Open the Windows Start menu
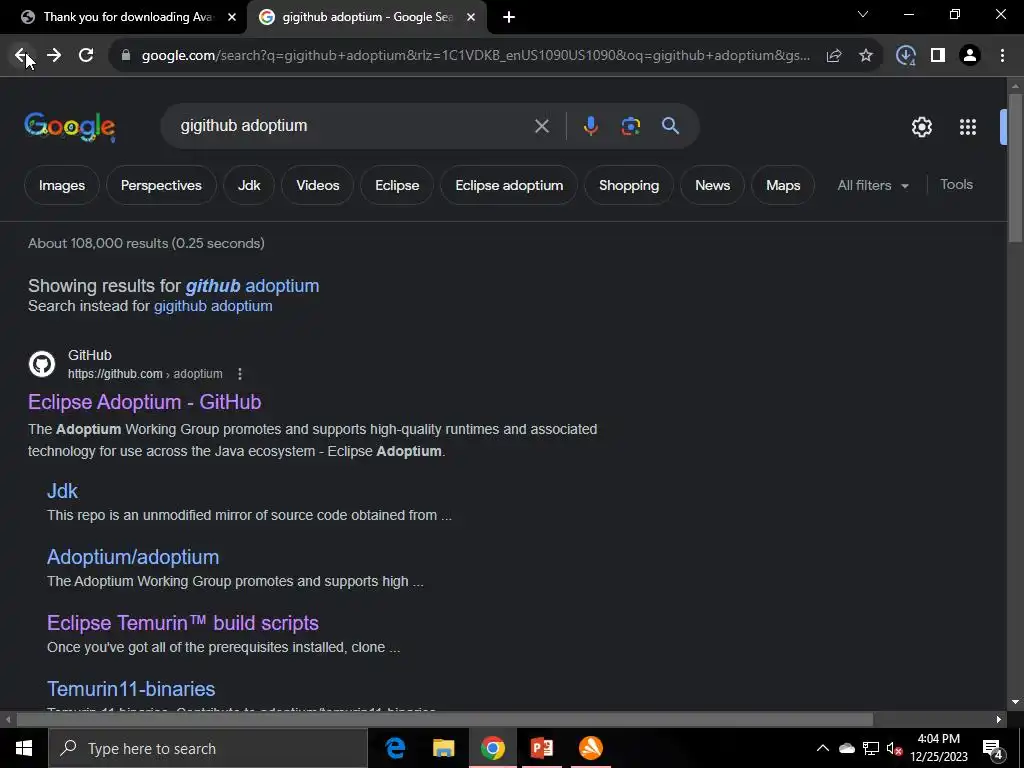Screen dimensions: 1024x768 click(x=24, y=748)
